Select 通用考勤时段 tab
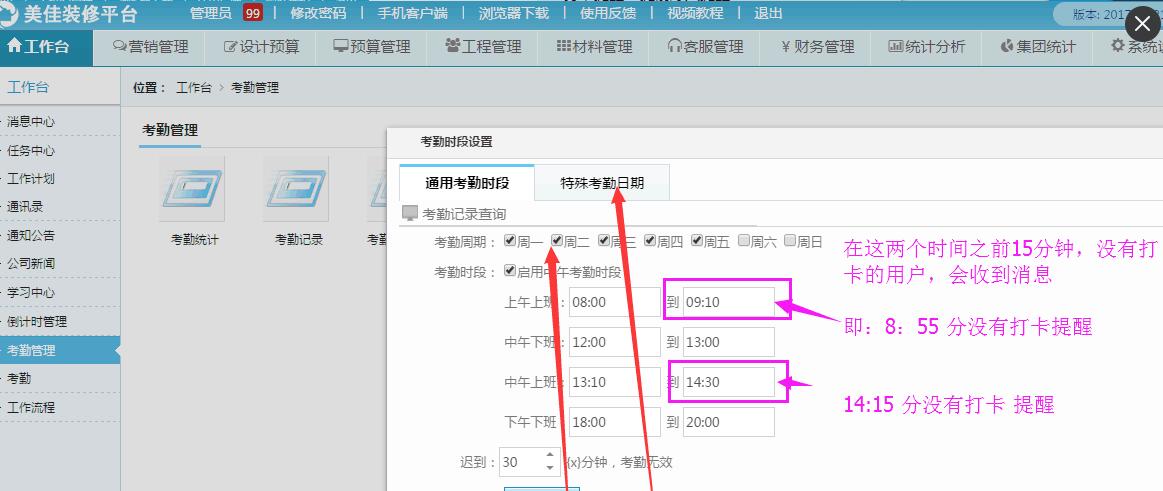This screenshot has width=1163, height=491. tap(467, 183)
